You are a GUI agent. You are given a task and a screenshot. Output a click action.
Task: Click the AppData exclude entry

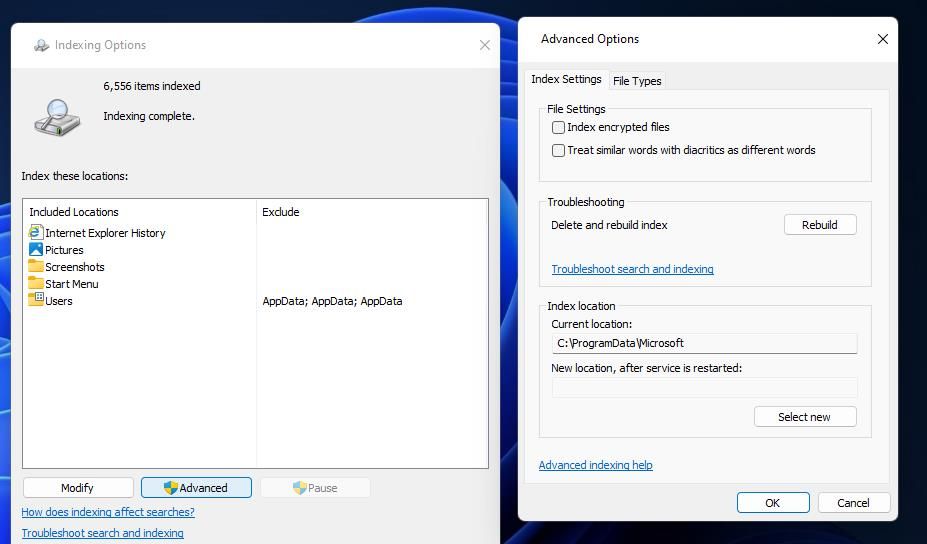click(332, 301)
